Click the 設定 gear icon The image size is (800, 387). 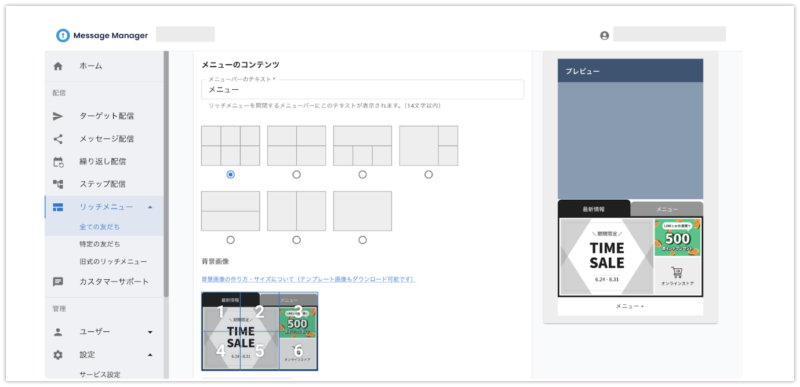[58, 354]
